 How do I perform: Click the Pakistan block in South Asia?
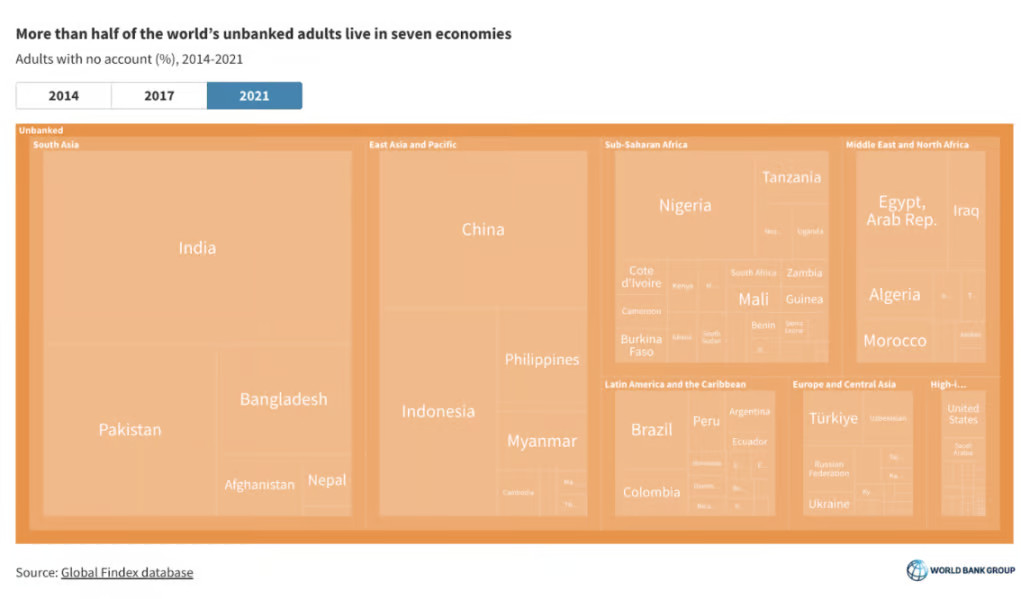click(130, 430)
